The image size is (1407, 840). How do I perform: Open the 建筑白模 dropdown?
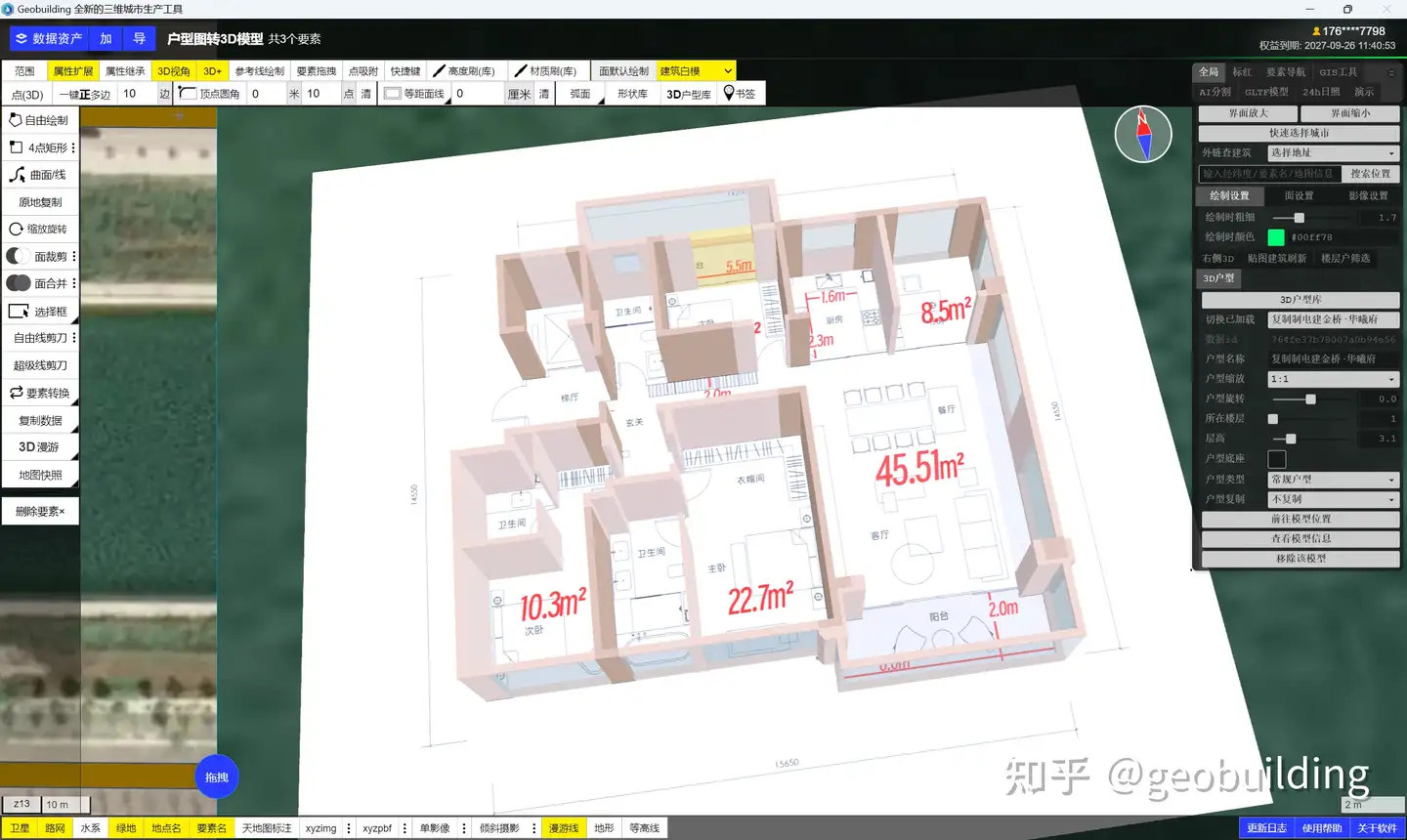tap(696, 71)
